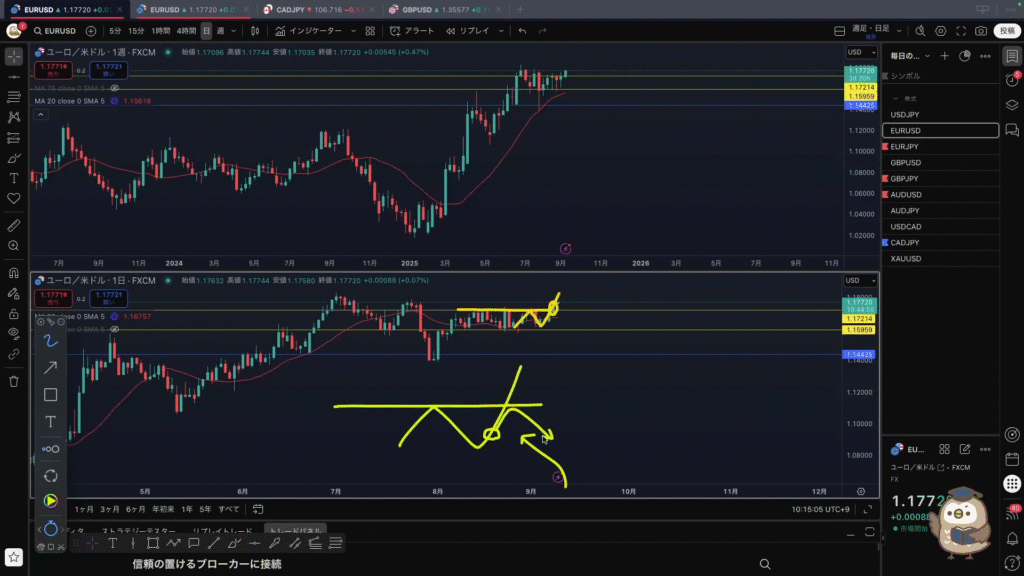Screen dimensions: 1024x576
Task: Select the trend line tool in left sidebar
Action: 14,77
